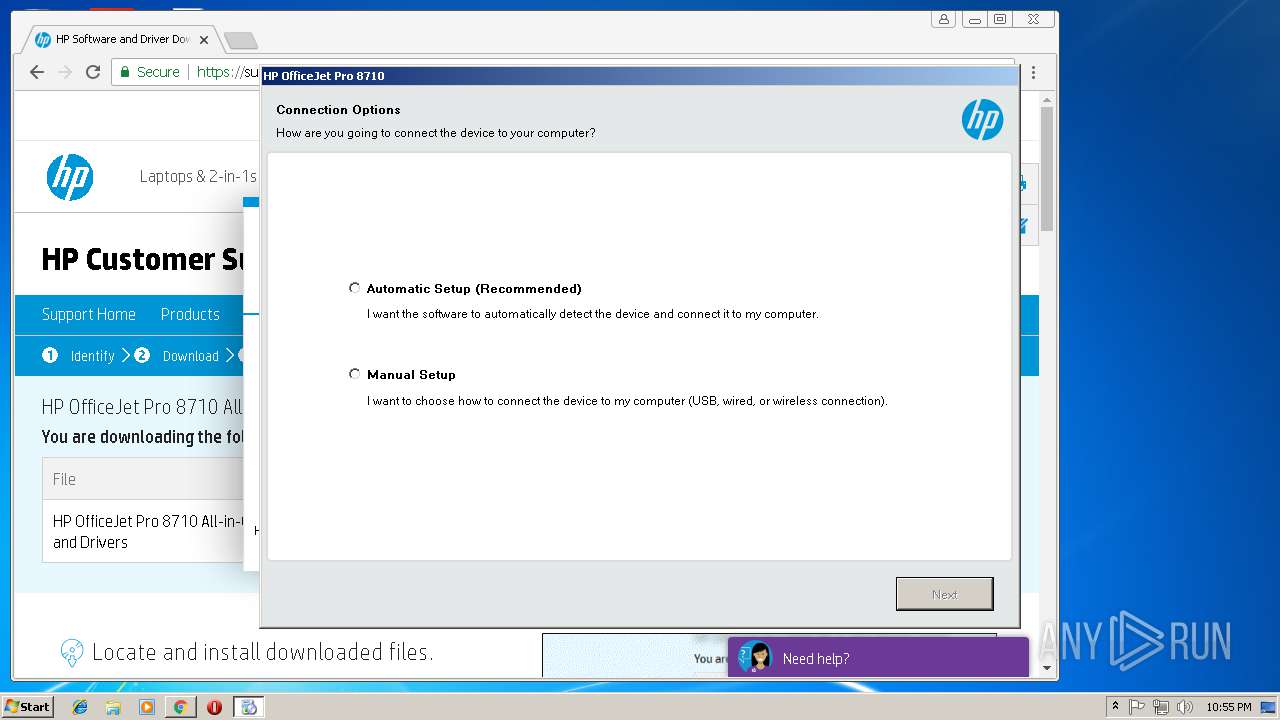
Task: Click the Locate and install downloaded files text
Action: [262, 653]
